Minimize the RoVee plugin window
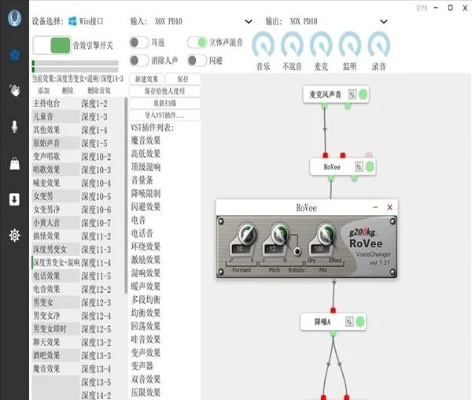Image resolution: width=472 pixels, height=400 pixels. click(375, 207)
